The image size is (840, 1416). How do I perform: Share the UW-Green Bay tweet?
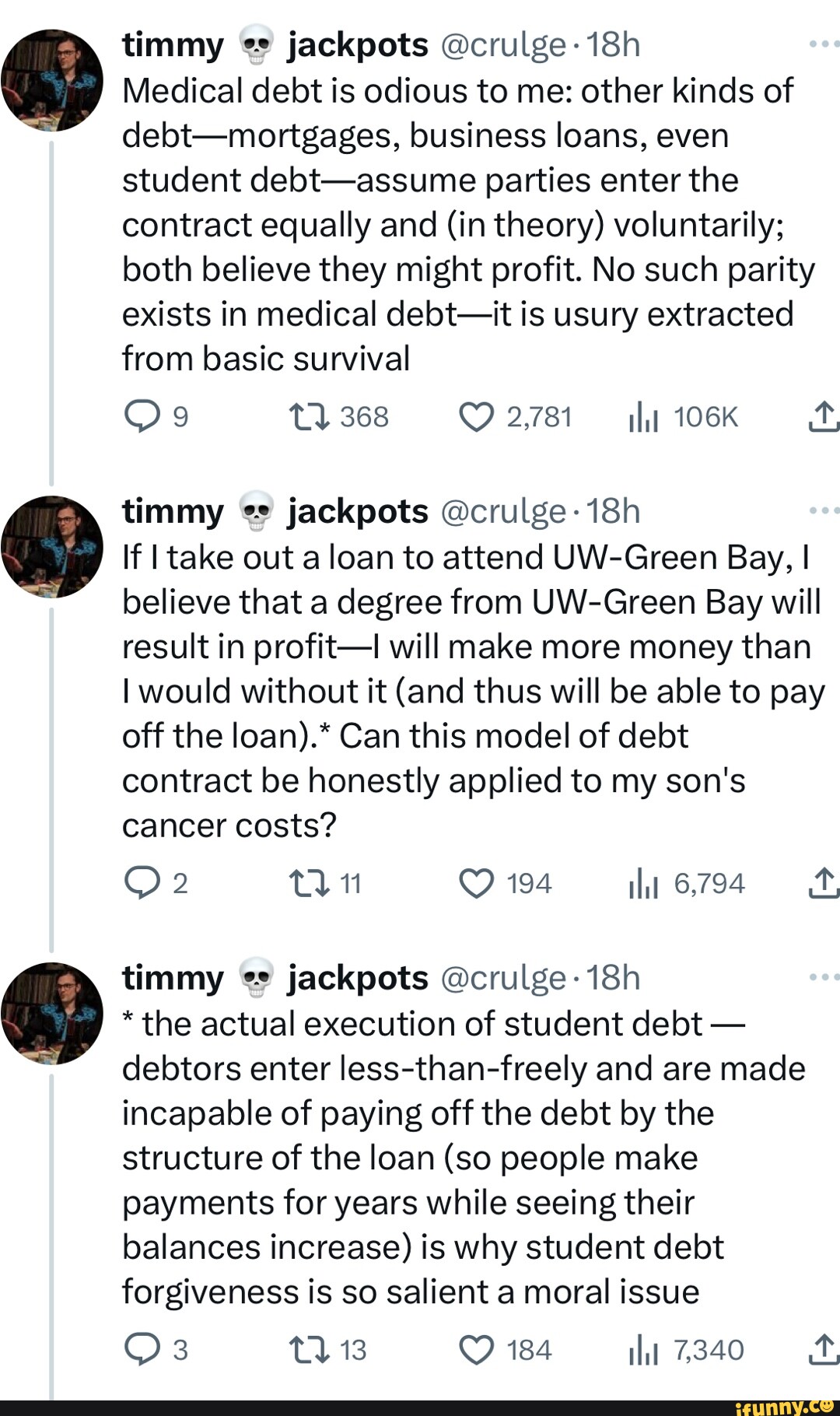tap(823, 884)
